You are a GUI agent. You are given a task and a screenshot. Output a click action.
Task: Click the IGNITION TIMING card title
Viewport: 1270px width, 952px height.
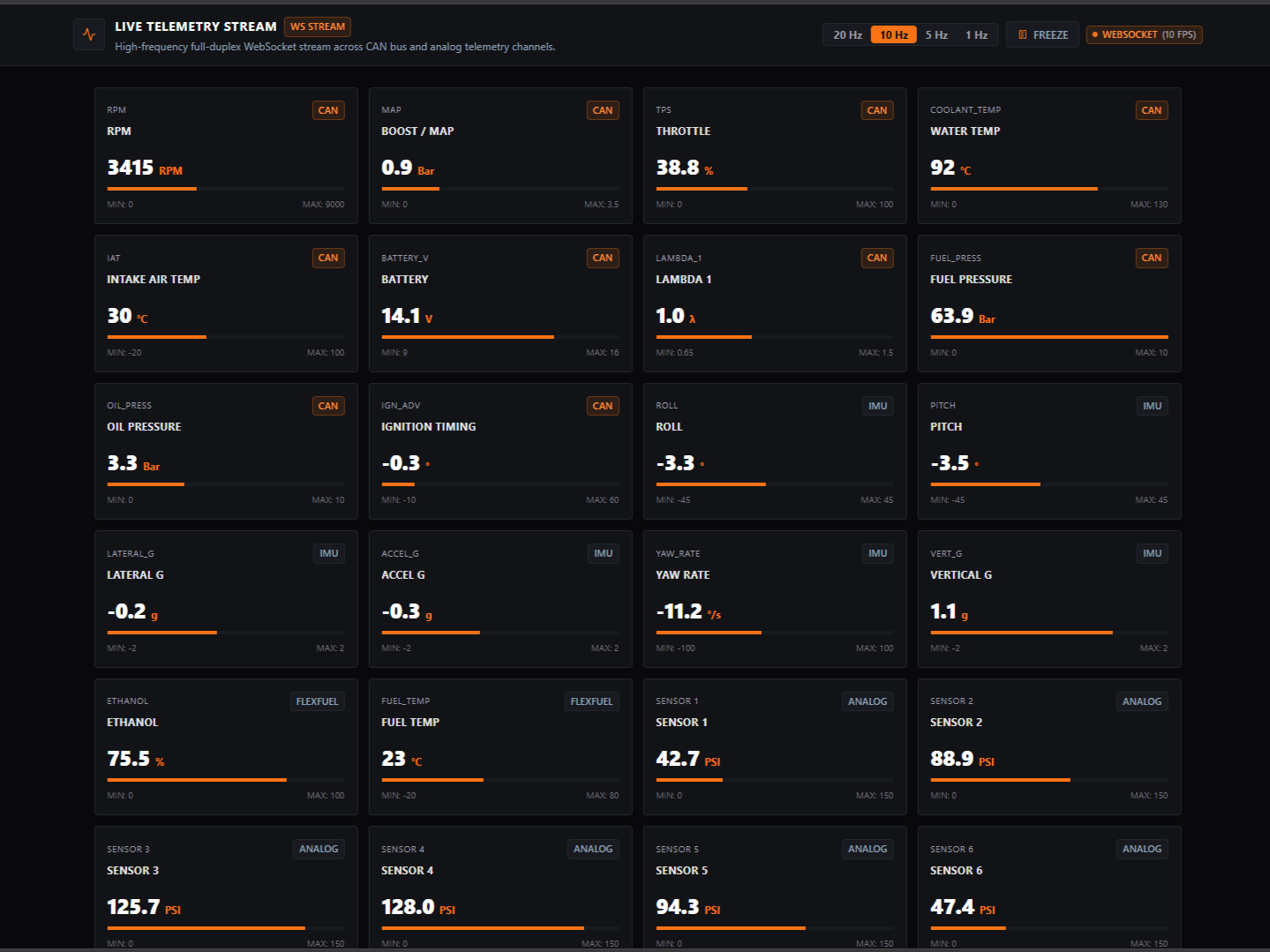tap(429, 427)
